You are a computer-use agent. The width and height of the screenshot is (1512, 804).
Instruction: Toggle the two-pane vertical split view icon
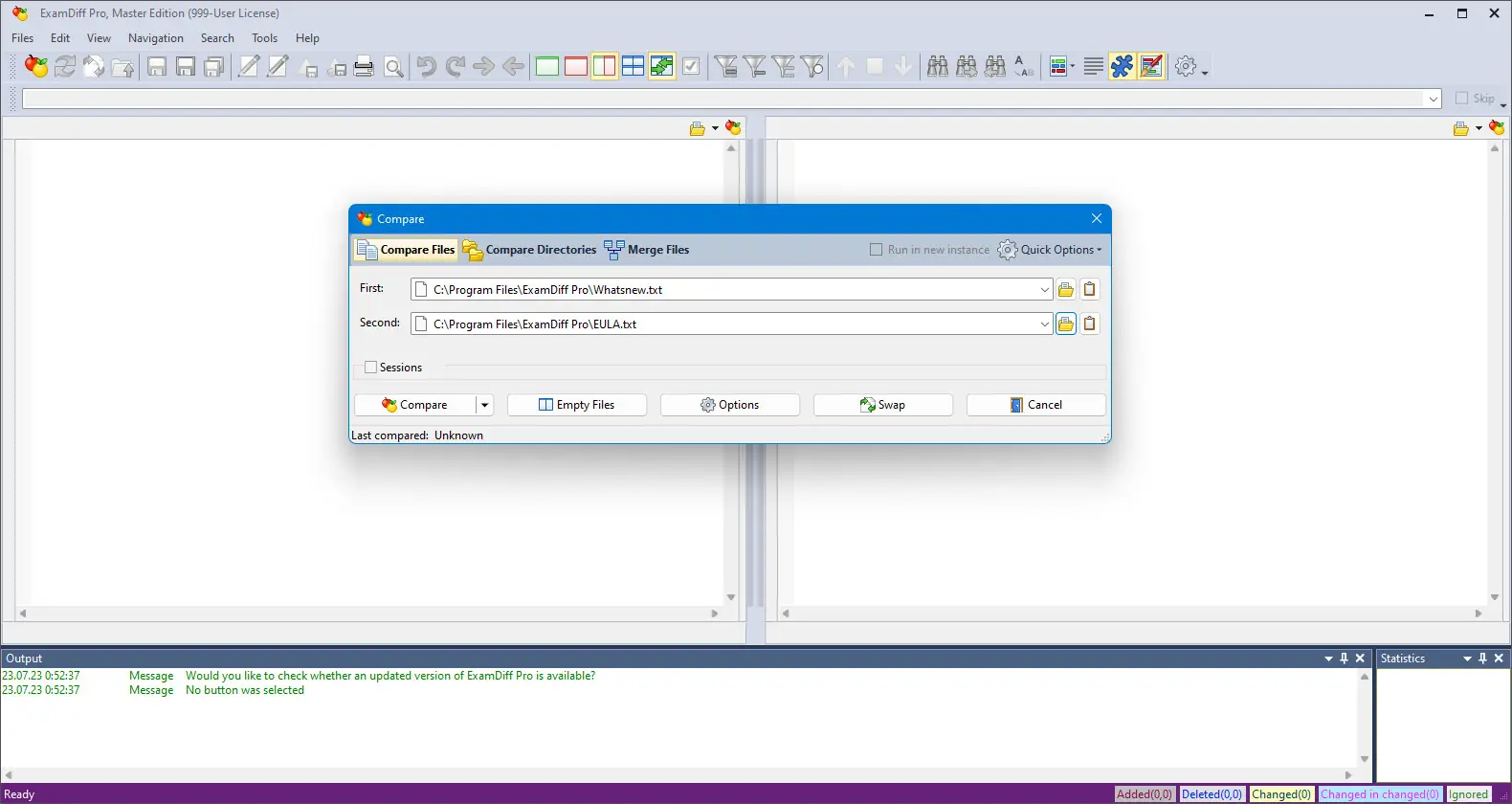tap(605, 66)
